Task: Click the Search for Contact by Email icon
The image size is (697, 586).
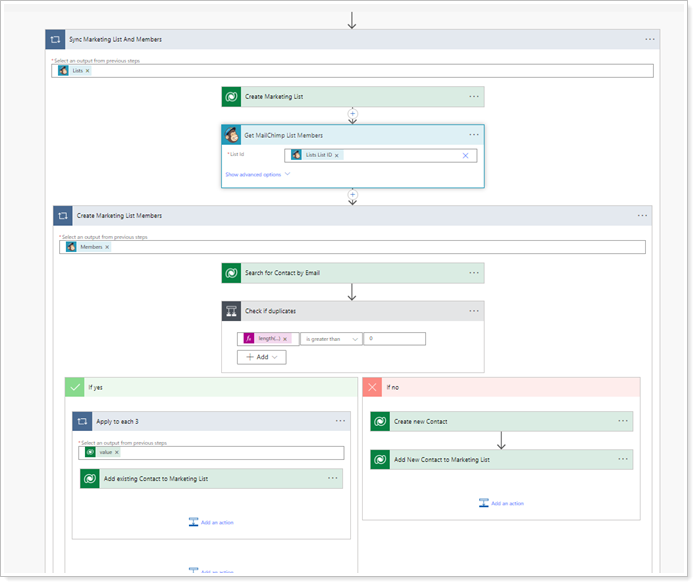Action: 231,272
